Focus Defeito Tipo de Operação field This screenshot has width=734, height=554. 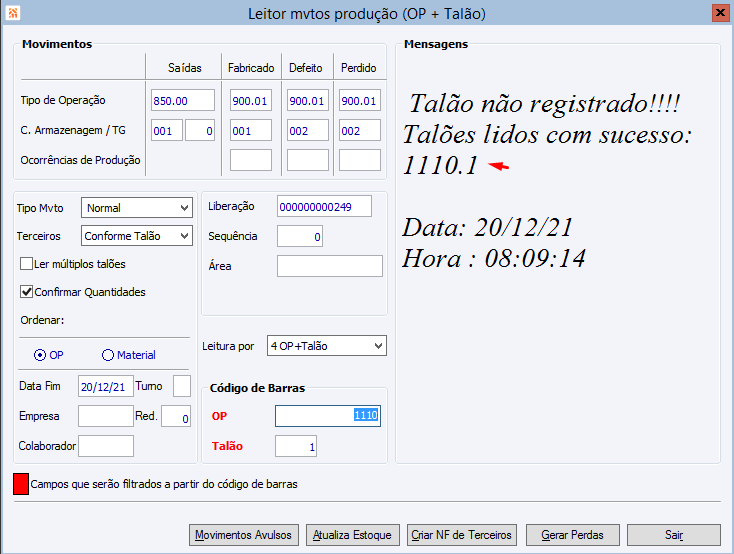point(308,101)
